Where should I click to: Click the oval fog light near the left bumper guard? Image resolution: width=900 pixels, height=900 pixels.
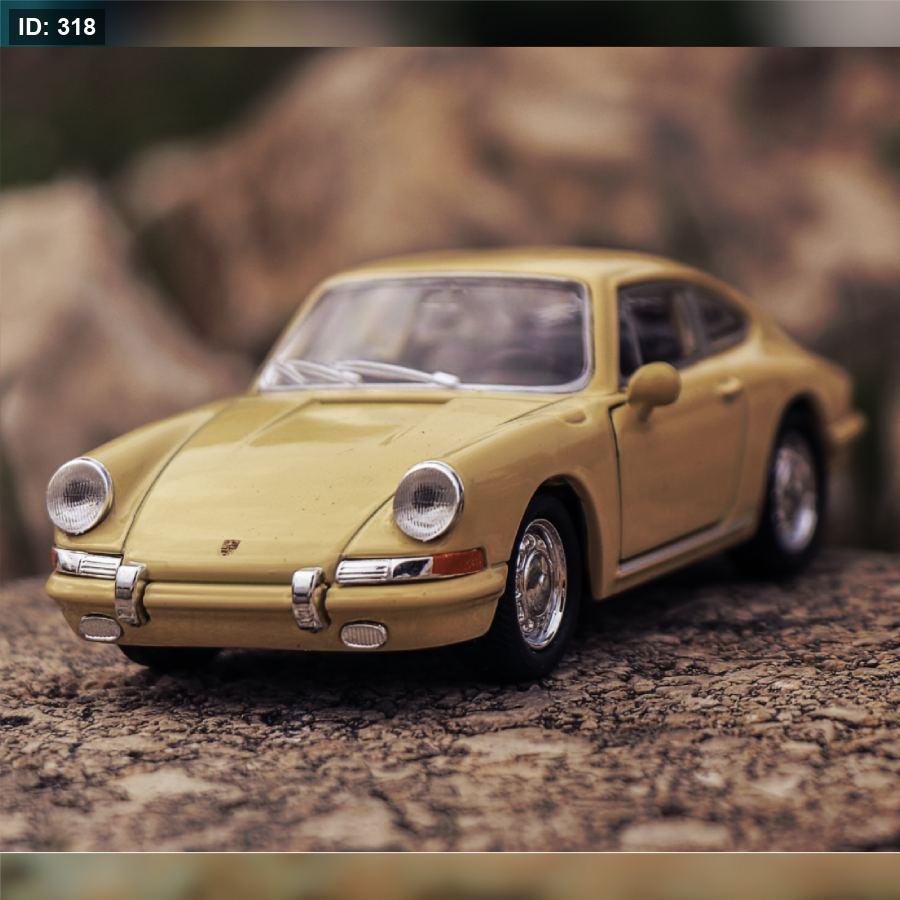tap(100, 628)
